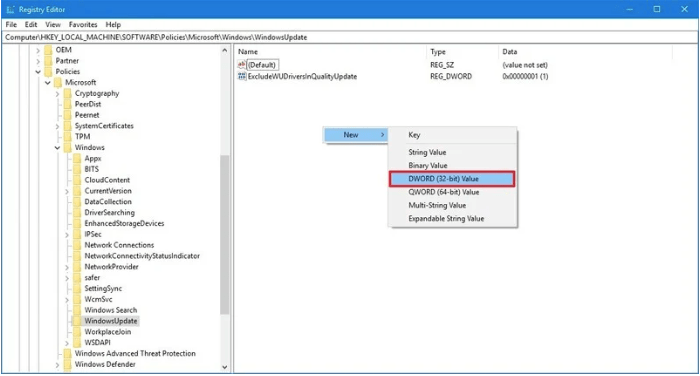Expand the SystemCertificates key
Viewport: 700px width, 376px height.
[57, 126]
